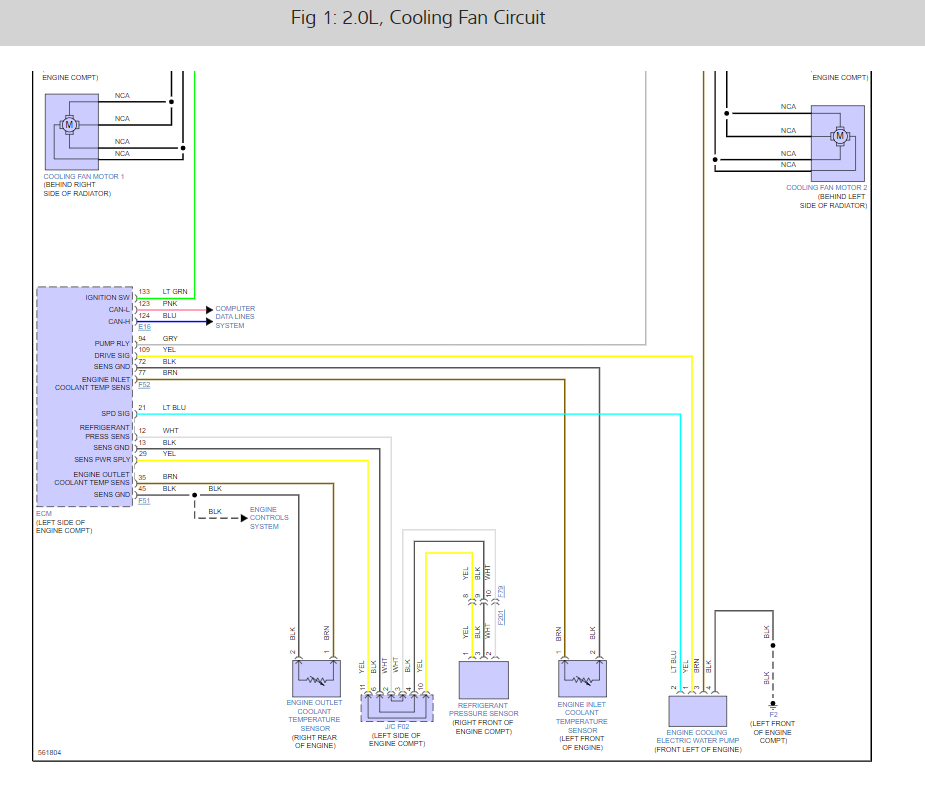The height and width of the screenshot is (794, 925).
Task: Open the F51 connector link
Action: (145, 501)
